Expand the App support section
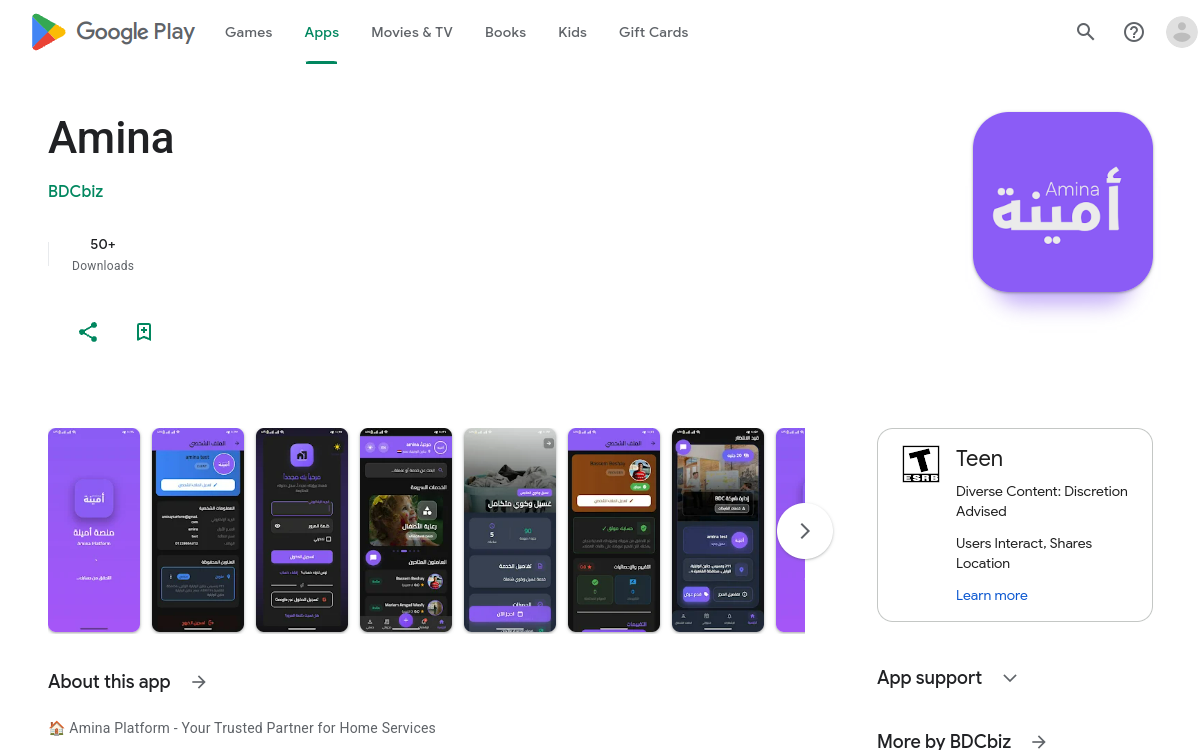The image size is (1200, 750). click(1010, 678)
